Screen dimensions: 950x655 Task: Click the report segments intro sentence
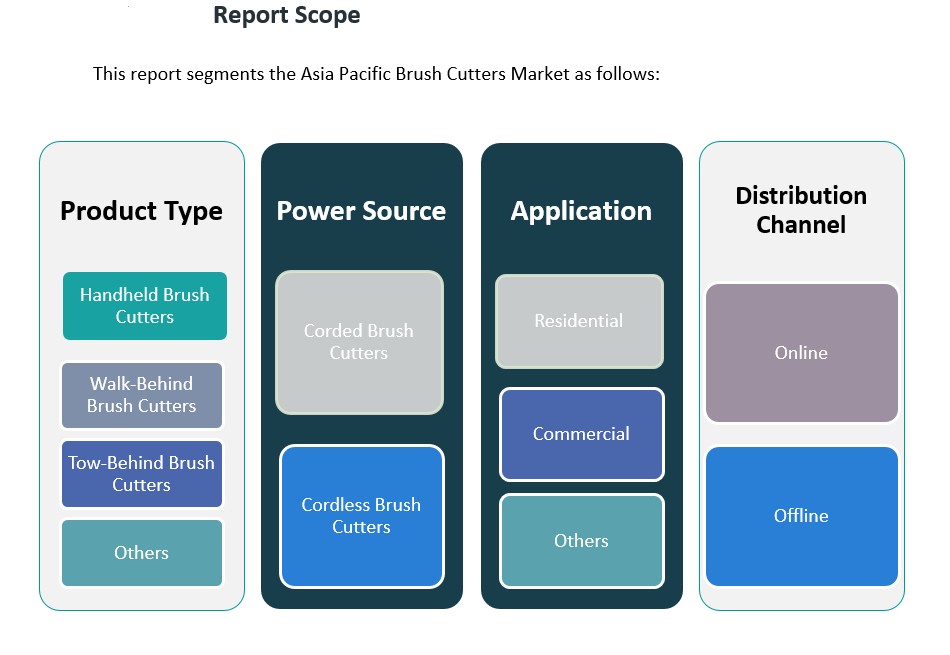tap(376, 74)
